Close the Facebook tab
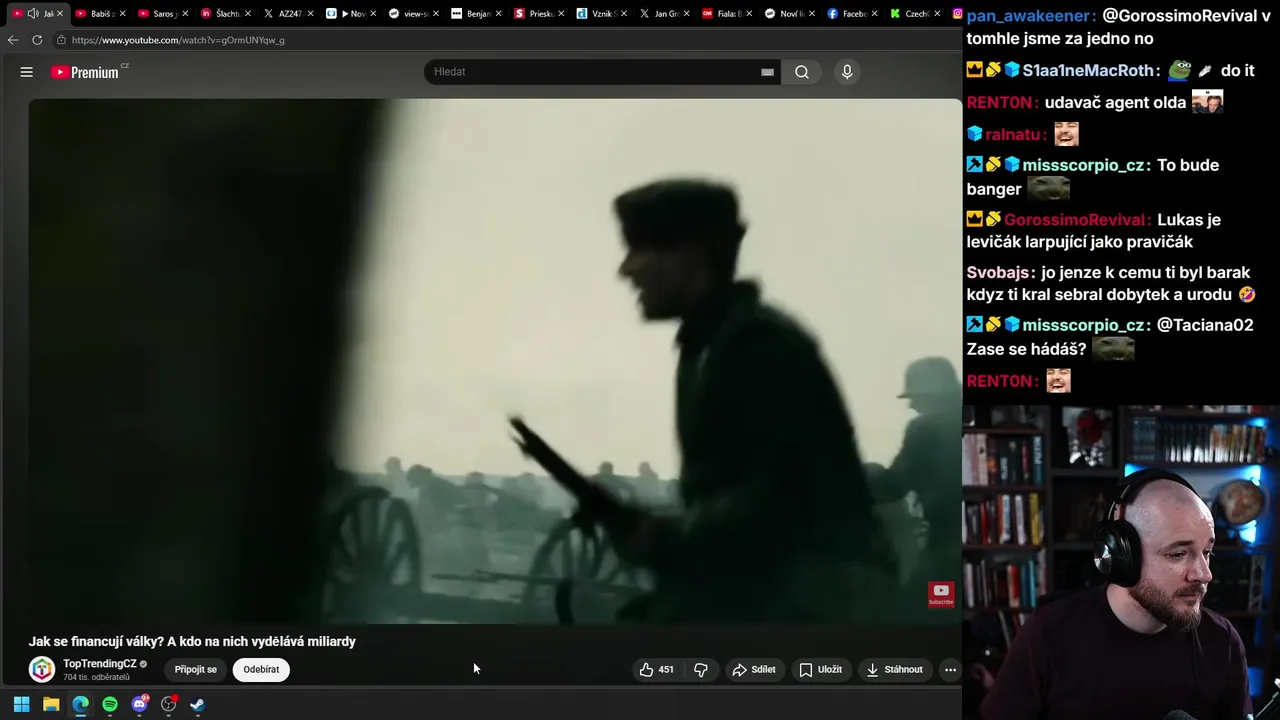Viewport: 1280px width, 720px height. (x=872, y=14)
